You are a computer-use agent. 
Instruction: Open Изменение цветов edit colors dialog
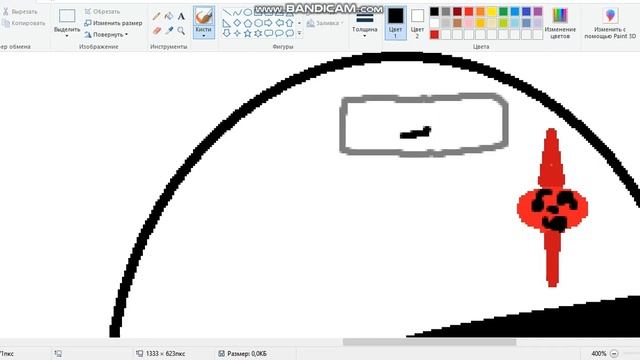(x=560, y=23)
